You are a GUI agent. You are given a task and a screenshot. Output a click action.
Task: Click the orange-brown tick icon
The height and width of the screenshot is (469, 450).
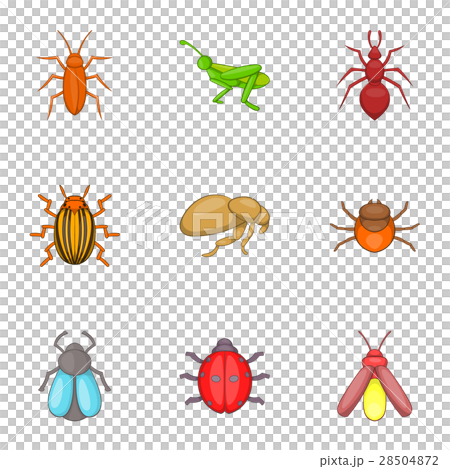pos(375,226)
